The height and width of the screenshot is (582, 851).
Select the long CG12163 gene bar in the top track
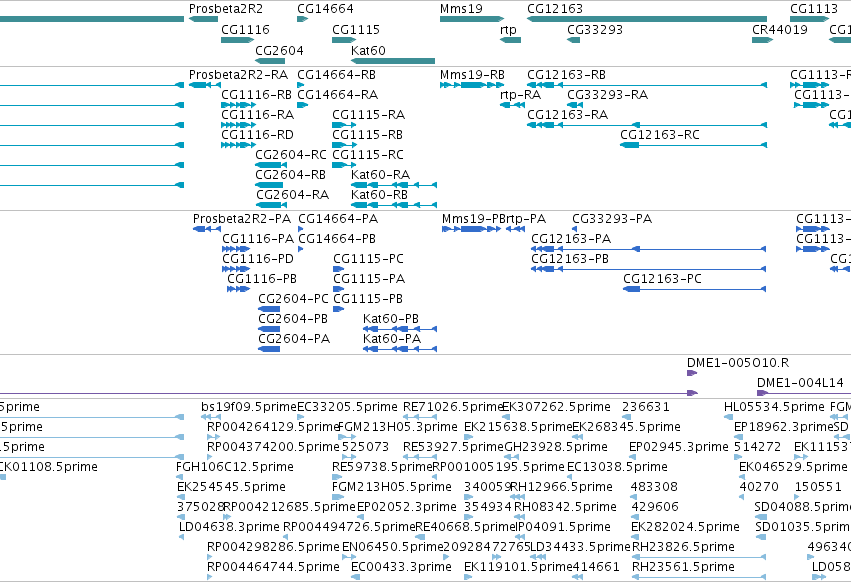(647, 19)
